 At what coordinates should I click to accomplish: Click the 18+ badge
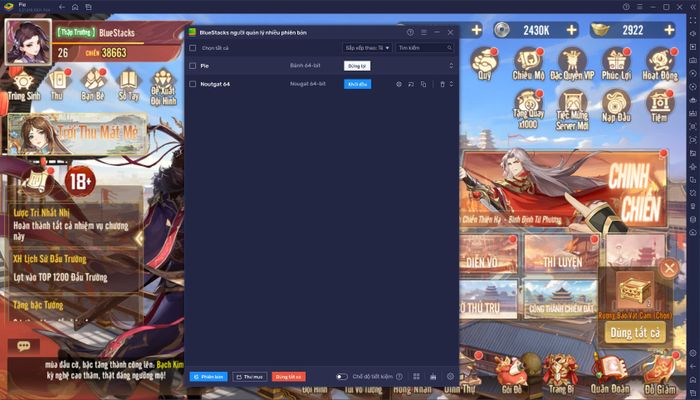coord(80,181)
